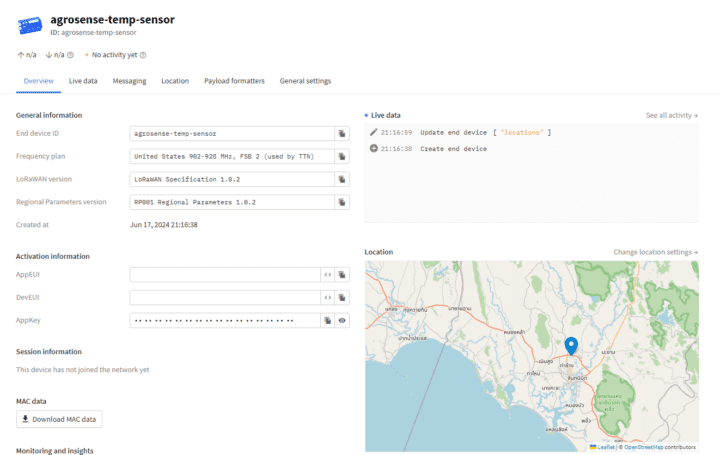
Task: Open the See all activity link
Action: click(x=671, y=115)
